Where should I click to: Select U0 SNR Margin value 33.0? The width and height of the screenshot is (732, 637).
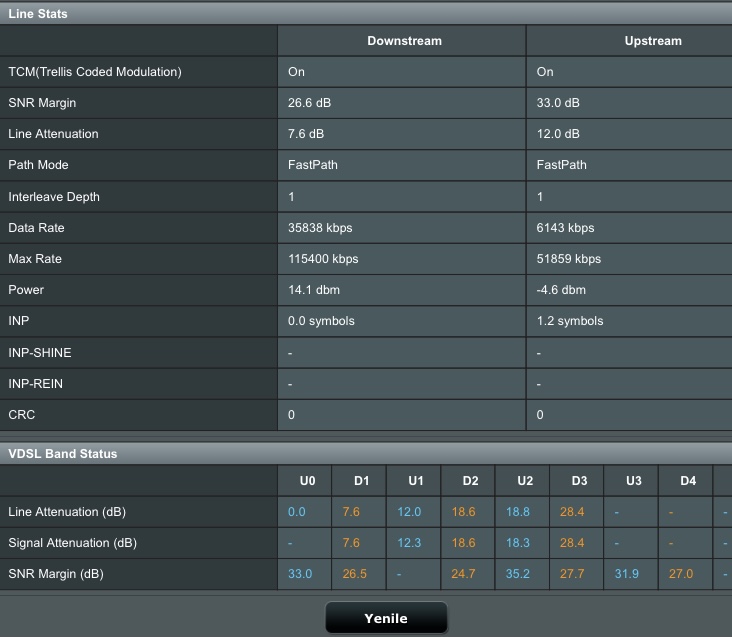coord(300,574)
